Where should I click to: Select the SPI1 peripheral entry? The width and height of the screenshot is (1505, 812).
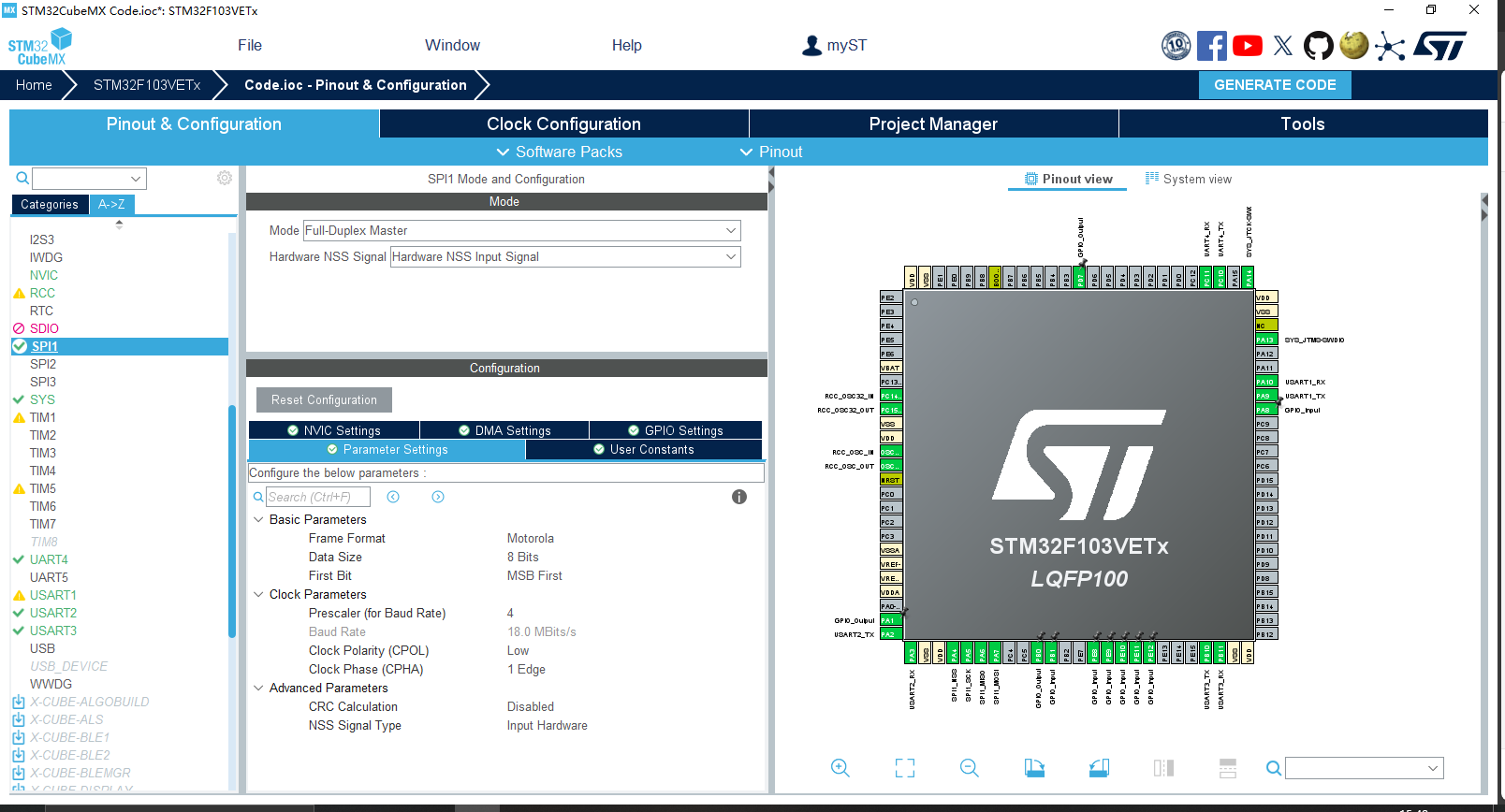coord(119,346)
